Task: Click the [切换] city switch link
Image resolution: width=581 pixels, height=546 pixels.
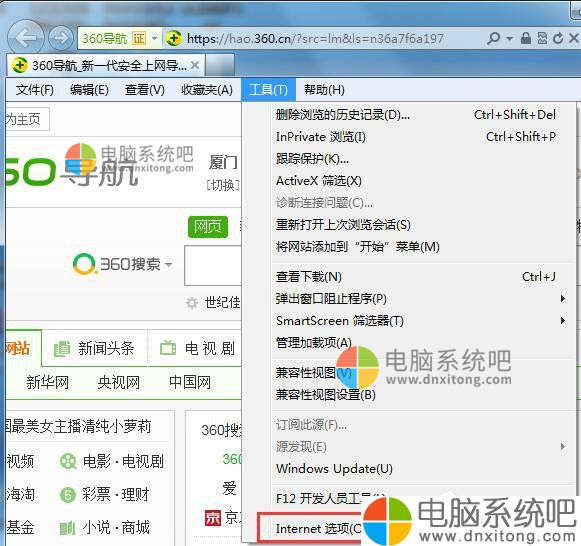Action: [x=223, y=185]
